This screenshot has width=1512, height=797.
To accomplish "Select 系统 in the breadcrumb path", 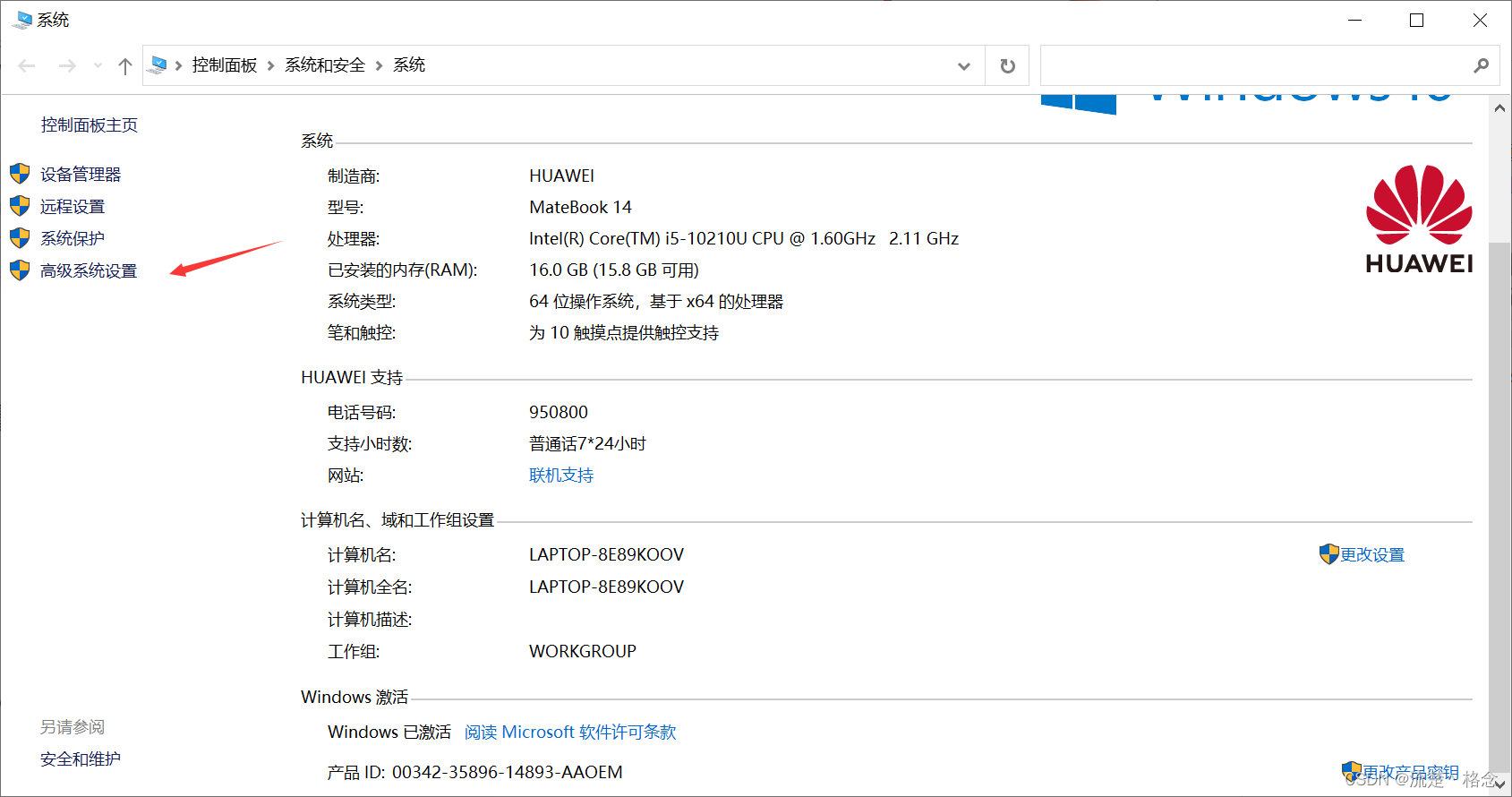I will (x=409, y=65).
